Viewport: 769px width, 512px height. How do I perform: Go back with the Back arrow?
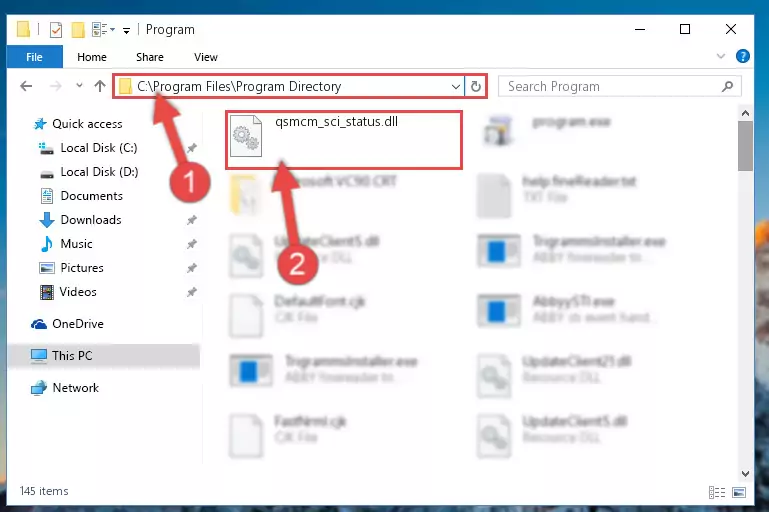pos(26,86)
